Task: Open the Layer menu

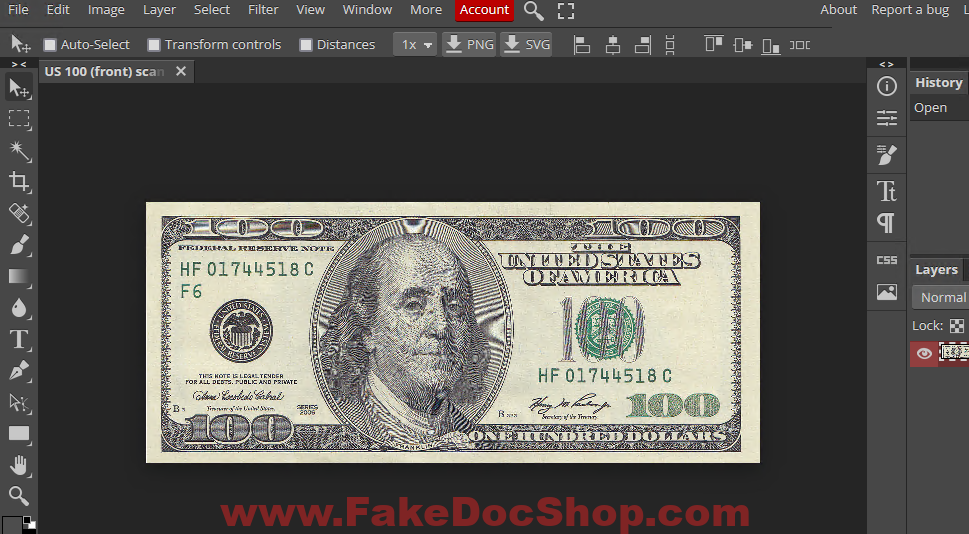Action: (x=159, y=10)
